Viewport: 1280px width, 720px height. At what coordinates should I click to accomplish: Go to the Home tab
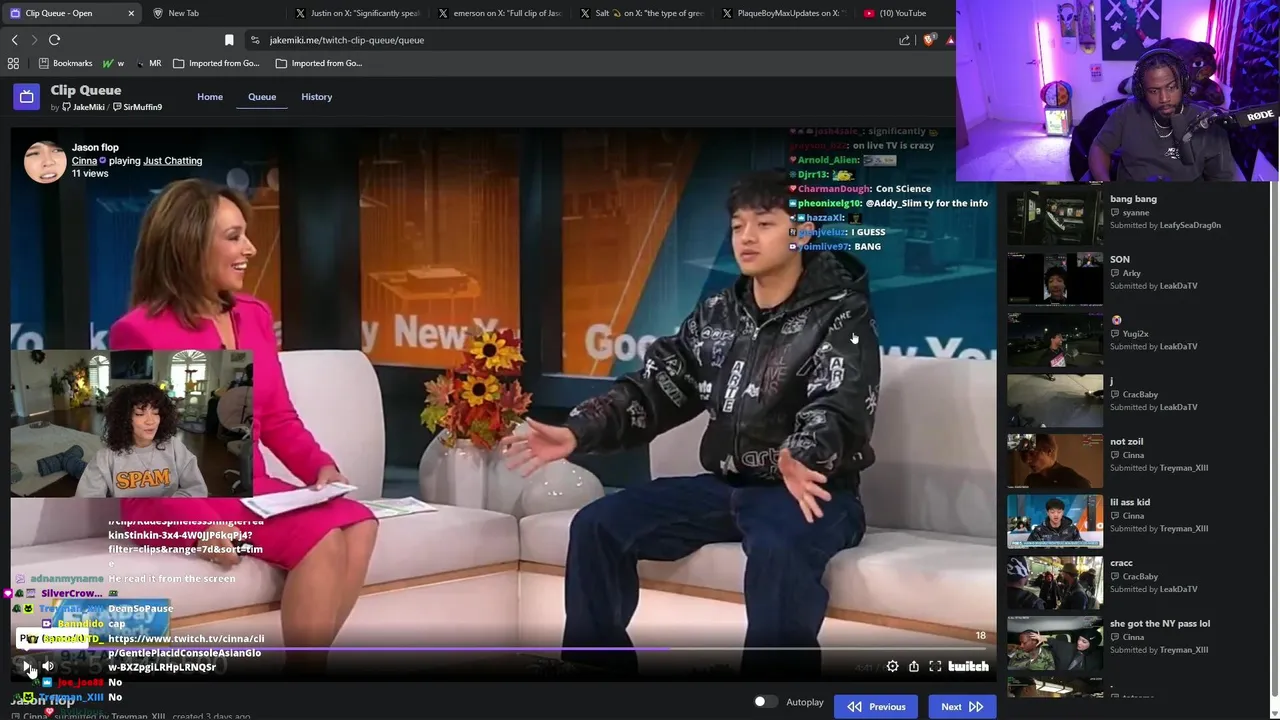[210, 97]
